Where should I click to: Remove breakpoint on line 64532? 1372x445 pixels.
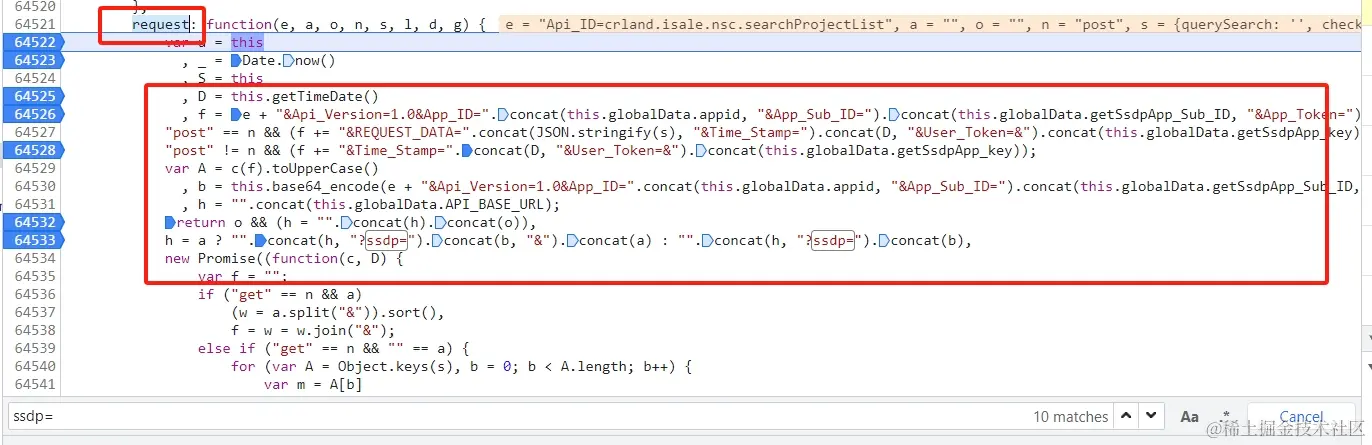(x=34, y=222)
